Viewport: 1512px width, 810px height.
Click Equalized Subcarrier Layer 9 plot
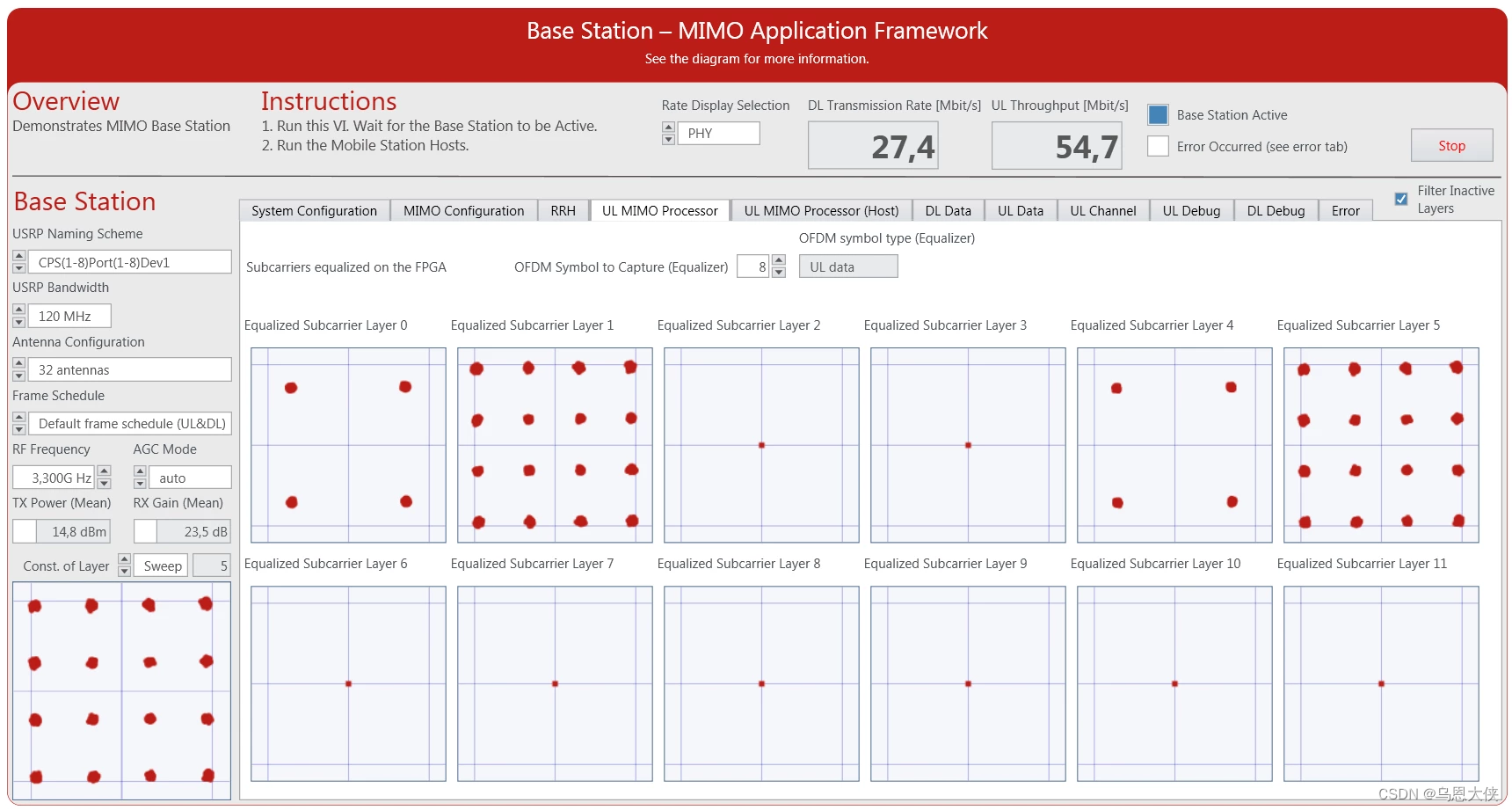tap(968, 683)
